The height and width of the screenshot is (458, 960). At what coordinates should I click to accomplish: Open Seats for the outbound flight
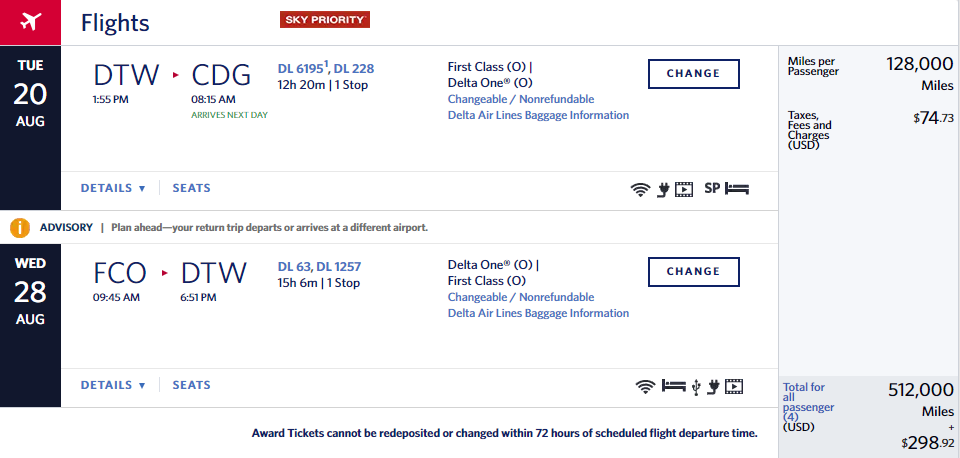click(191, 188)
